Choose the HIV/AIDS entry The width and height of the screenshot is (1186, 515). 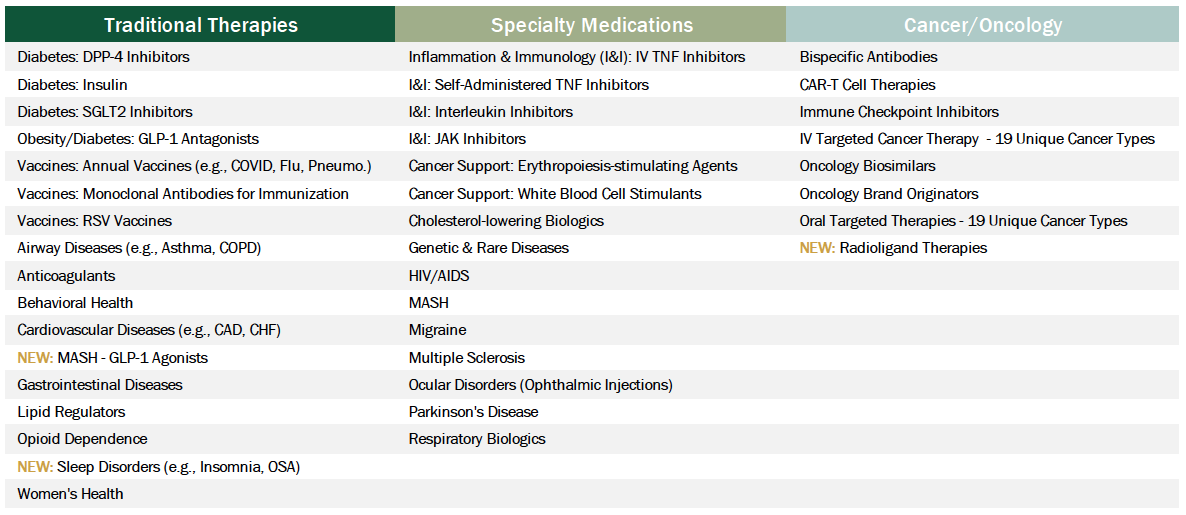439,276
